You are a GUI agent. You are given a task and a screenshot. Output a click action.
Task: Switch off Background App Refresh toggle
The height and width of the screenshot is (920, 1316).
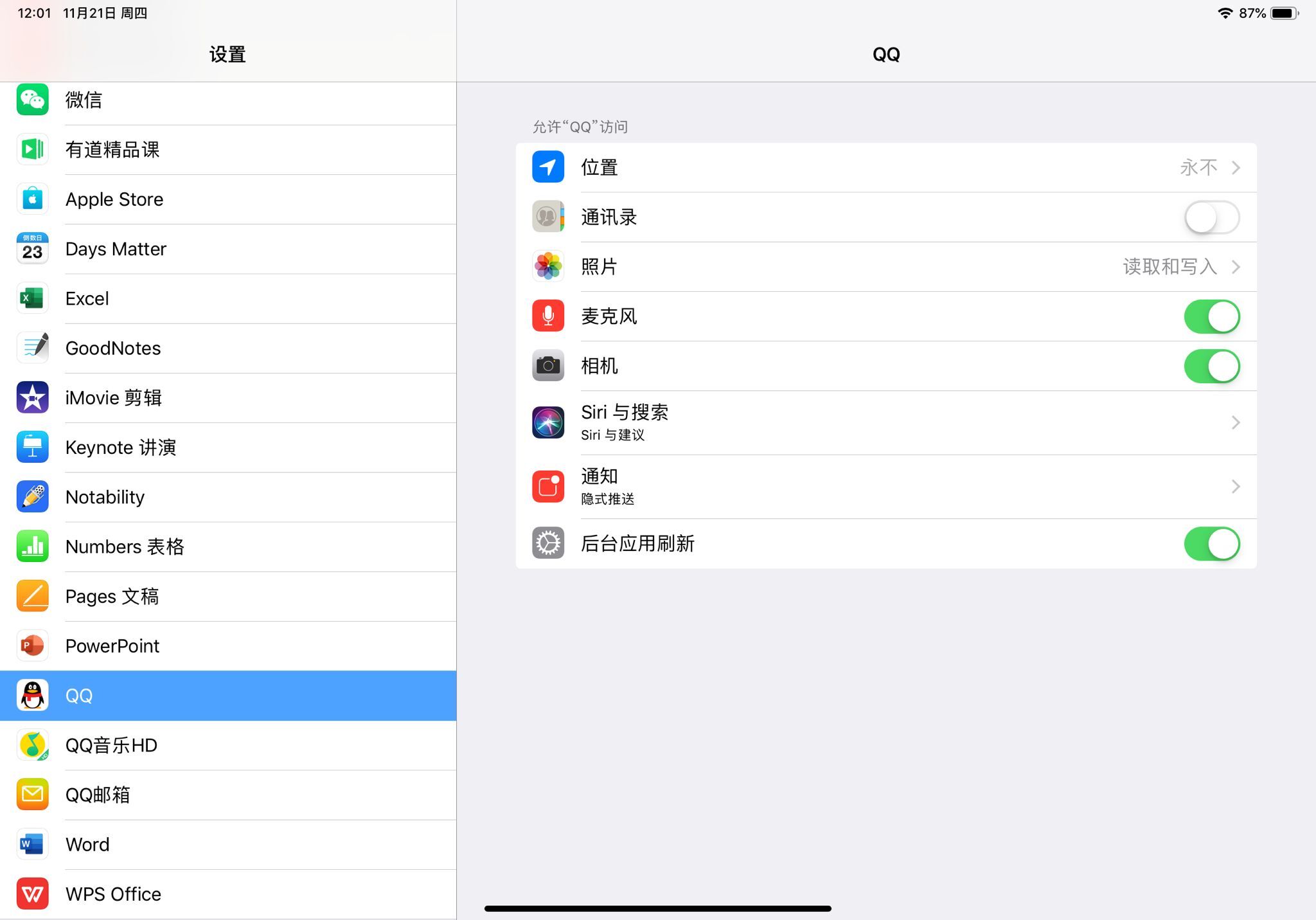1211,544
